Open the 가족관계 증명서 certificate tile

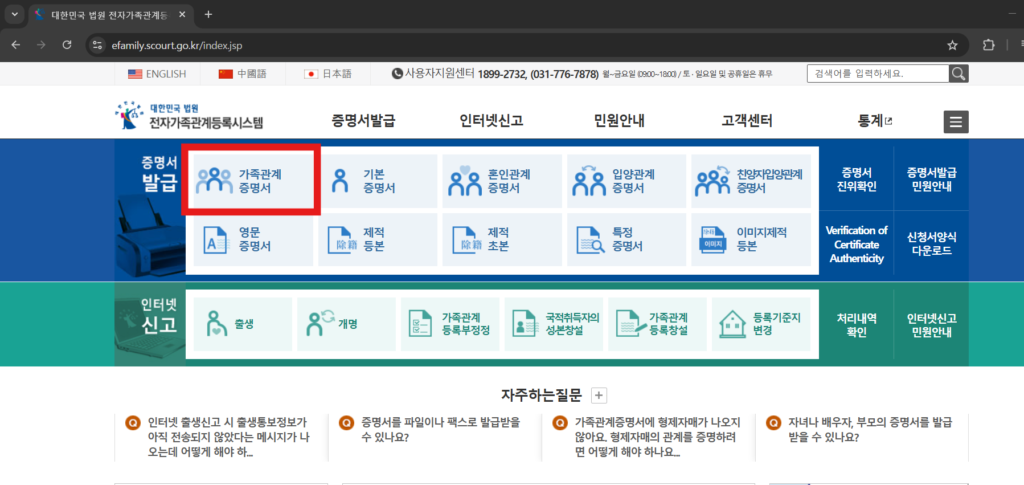[250, 181]
